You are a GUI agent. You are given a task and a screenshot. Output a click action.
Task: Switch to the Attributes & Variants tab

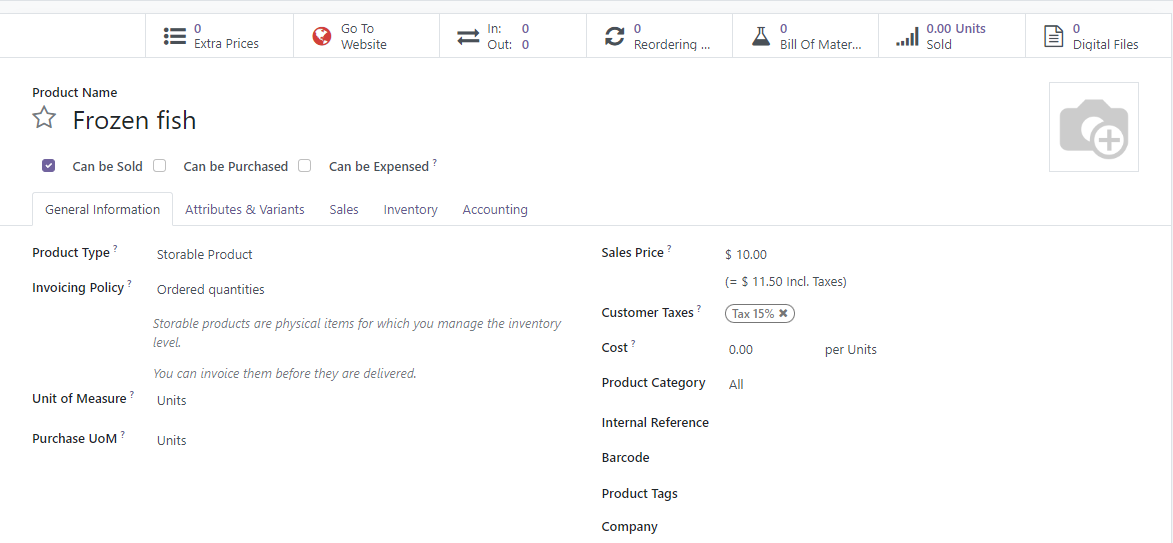point(244,210)
